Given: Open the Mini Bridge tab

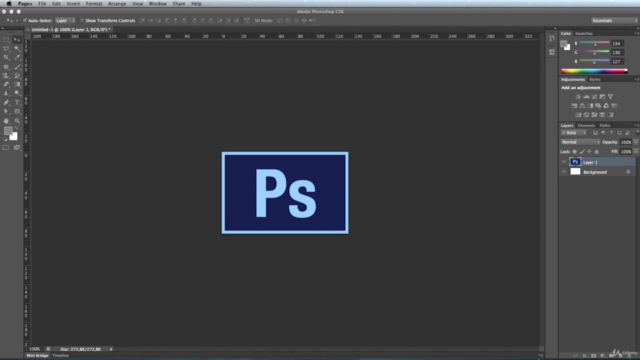Looking at the screenshot, I should [x=37, y=356].
